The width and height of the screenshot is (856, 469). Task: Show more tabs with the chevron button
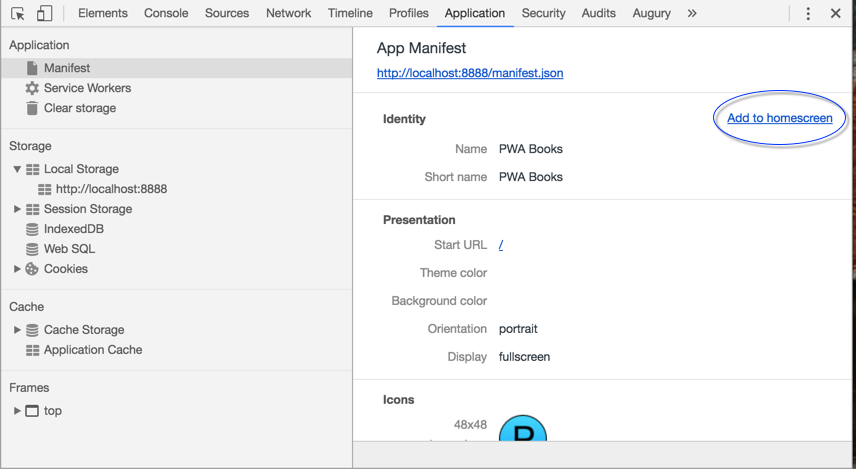coord(692,13)
